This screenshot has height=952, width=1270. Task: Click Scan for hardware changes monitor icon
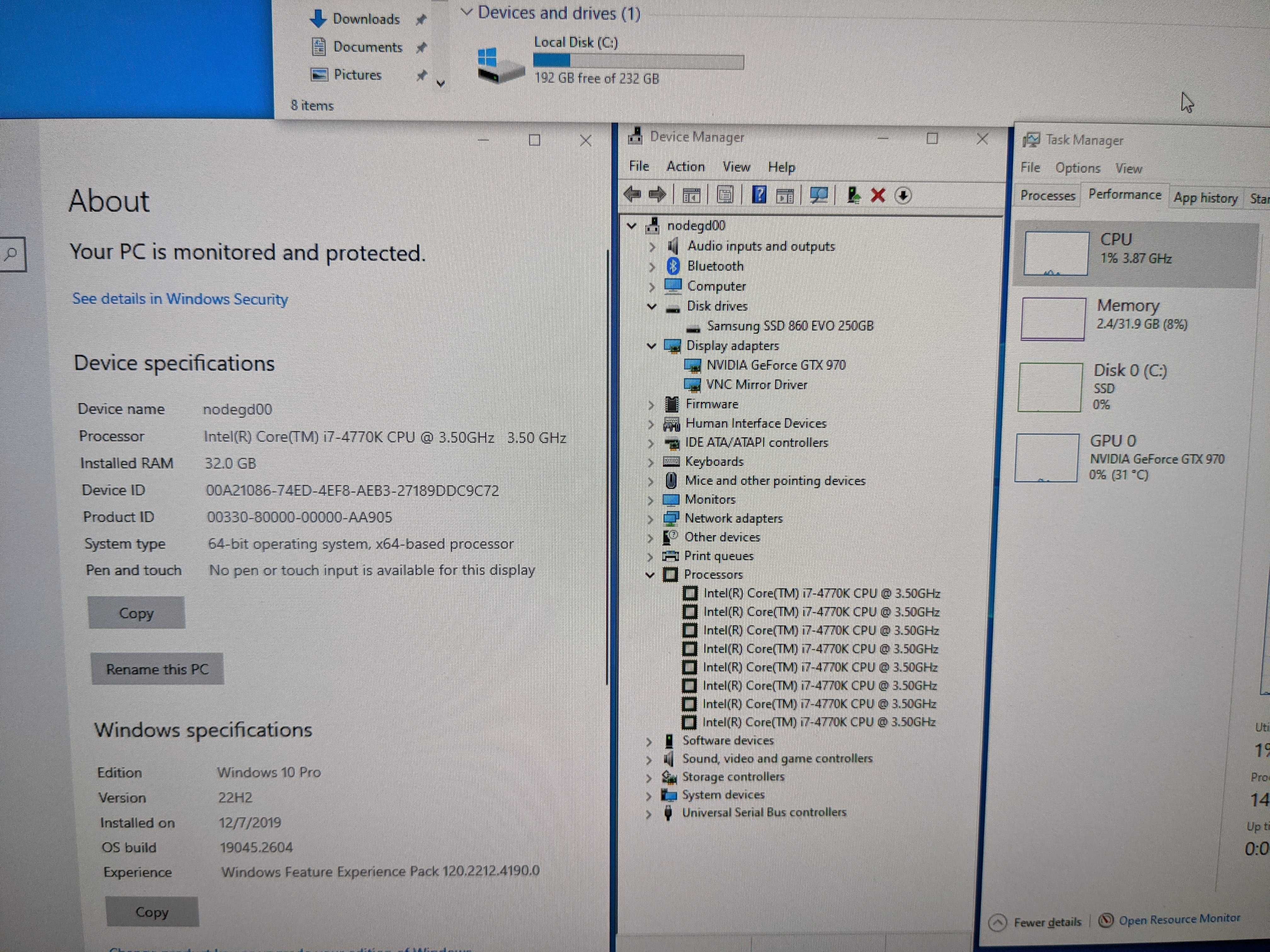819,196
